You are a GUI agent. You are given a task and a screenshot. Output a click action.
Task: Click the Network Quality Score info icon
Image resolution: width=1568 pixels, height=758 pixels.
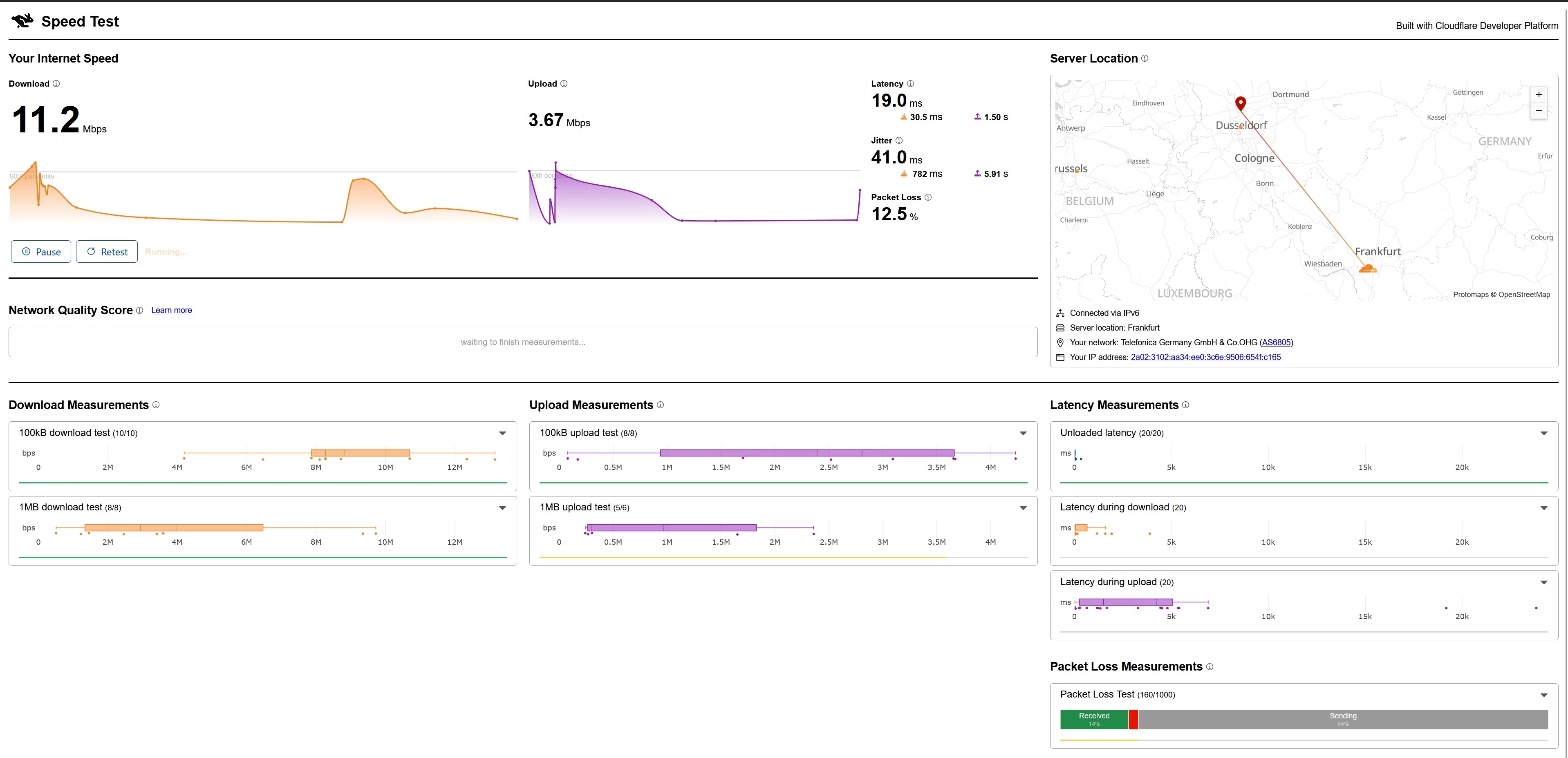click(139, 310)
